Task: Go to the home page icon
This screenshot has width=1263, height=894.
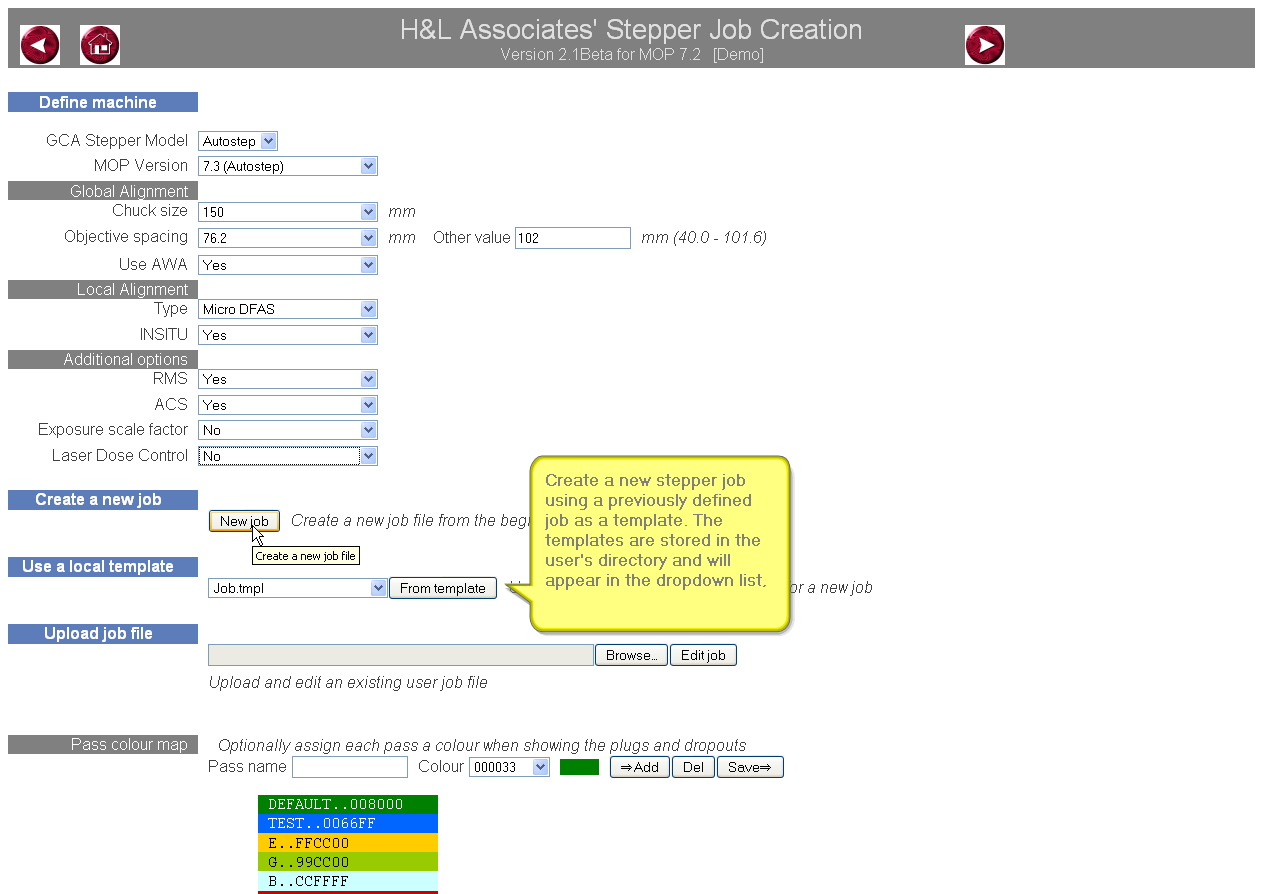Action: pyautogui.click(x=100, y=45)
